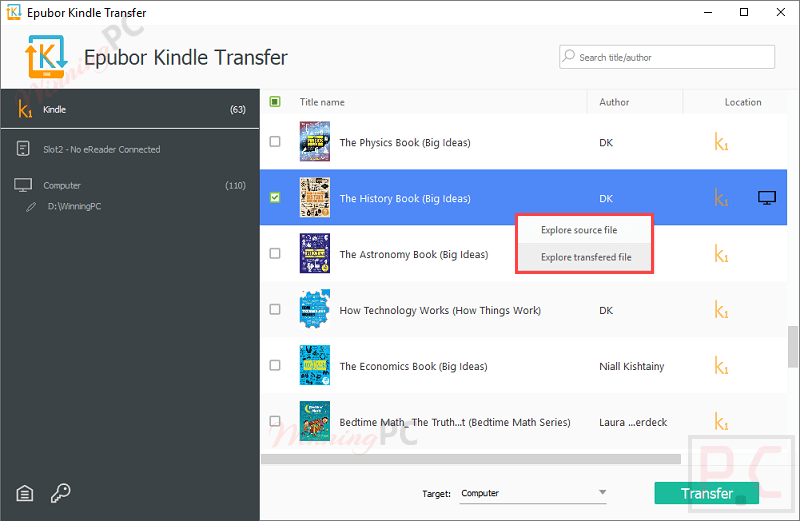The image size is (800, 521).
Task: Check The Astronomy Book checkbox
Action: click(275, 253)
